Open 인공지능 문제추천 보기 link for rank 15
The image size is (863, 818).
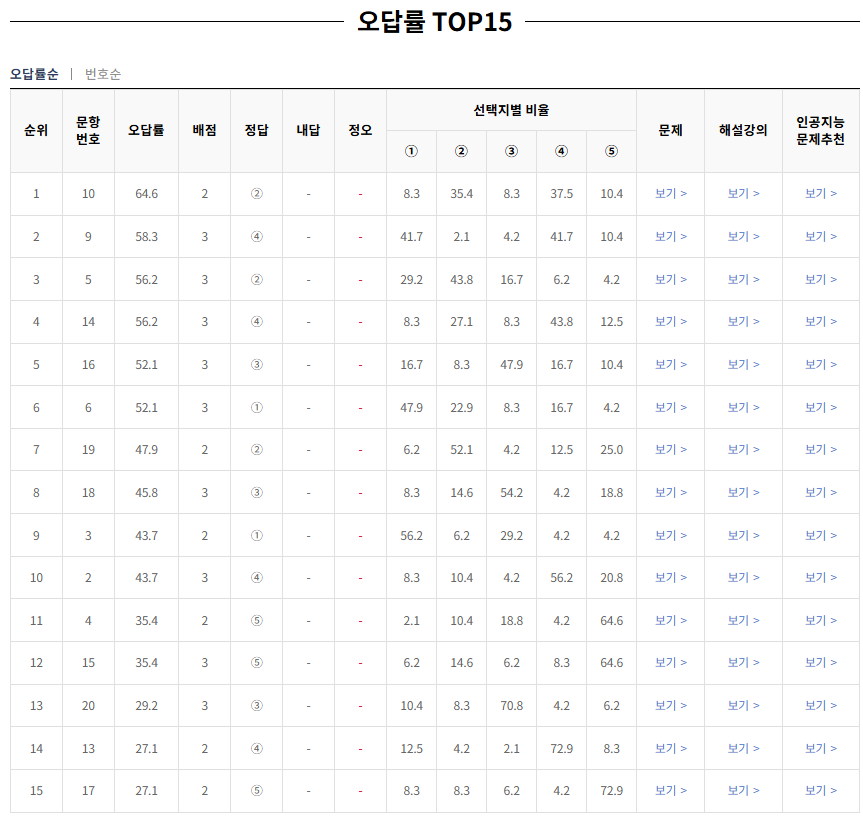pos(821,790)
